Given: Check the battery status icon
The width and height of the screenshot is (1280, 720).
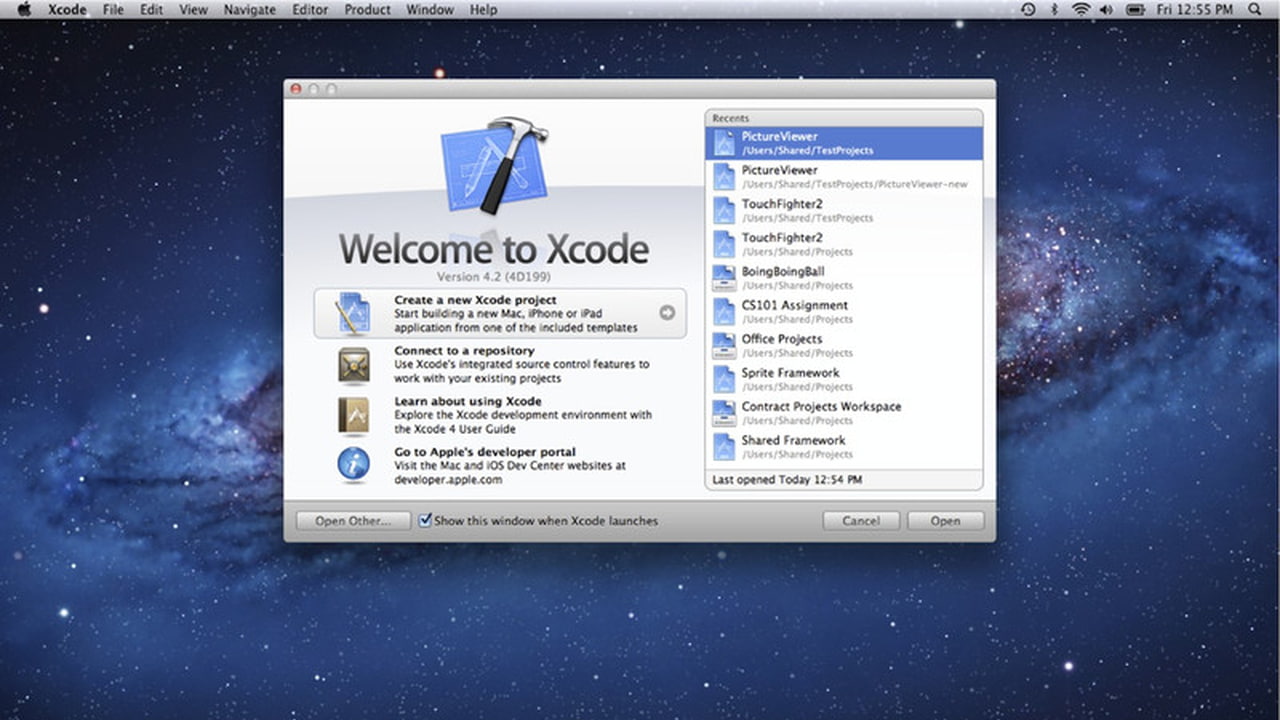Looking at the screenshot, I should tap(1135, 9).
